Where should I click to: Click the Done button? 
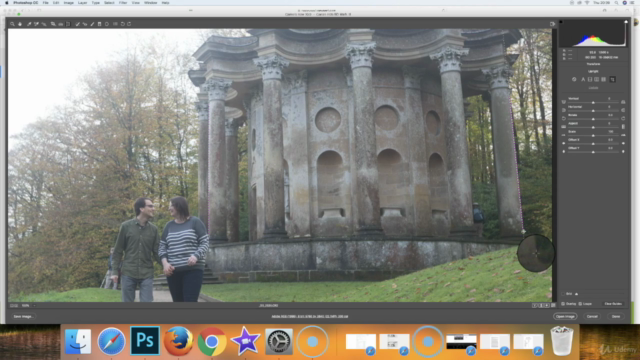(616, 316)
